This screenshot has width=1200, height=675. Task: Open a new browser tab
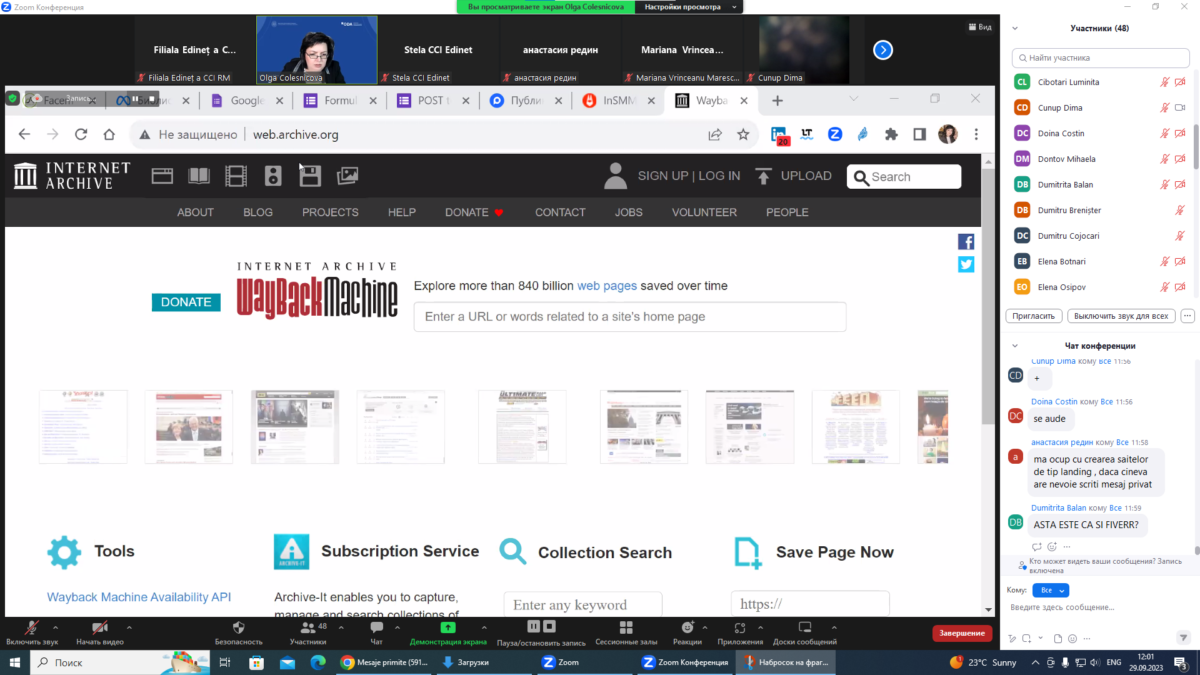pos(778,101)
